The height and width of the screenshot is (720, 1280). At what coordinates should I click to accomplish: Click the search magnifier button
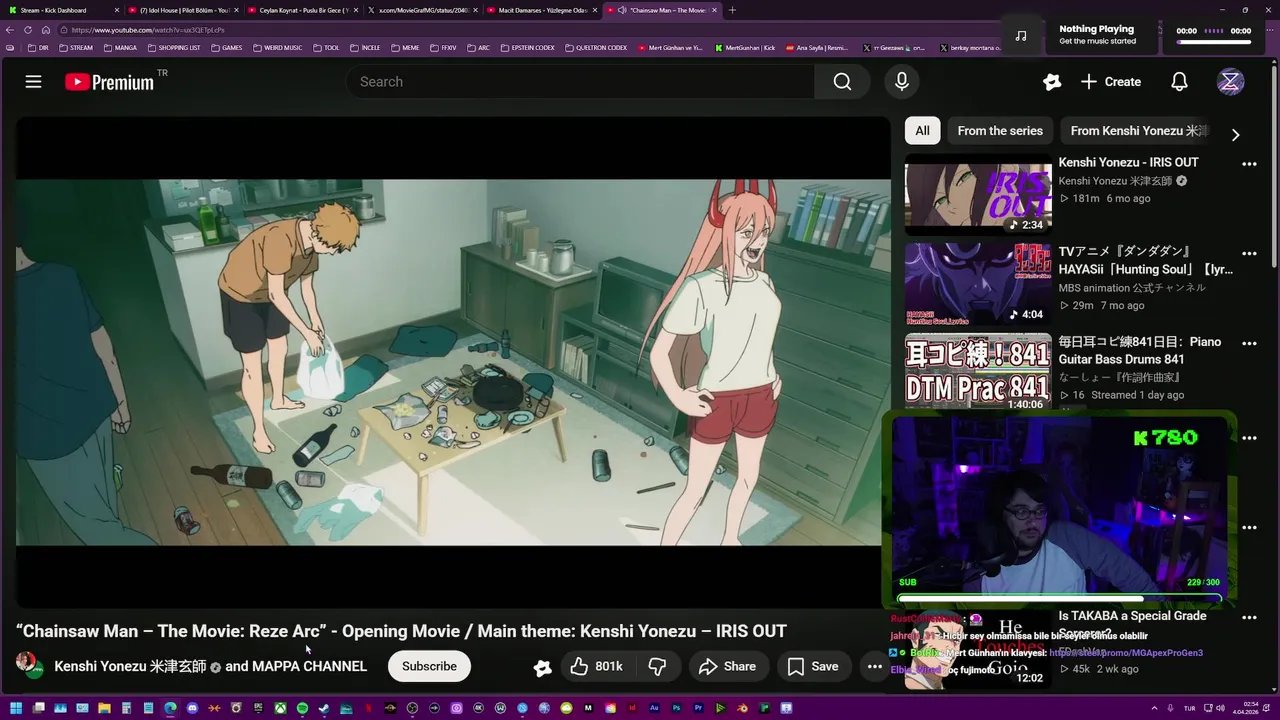[x=842, y=82]
